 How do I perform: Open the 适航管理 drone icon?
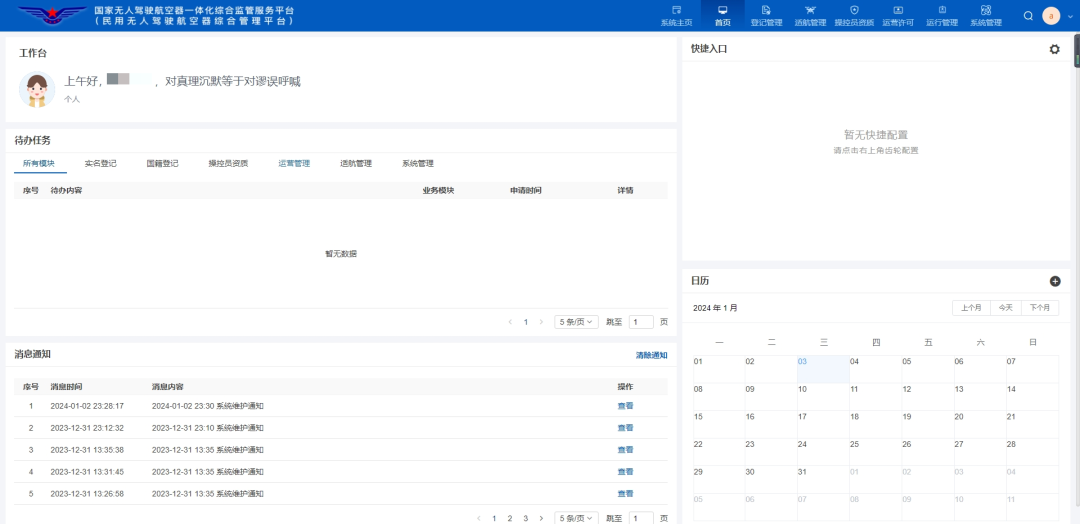[x=809, y=10]
